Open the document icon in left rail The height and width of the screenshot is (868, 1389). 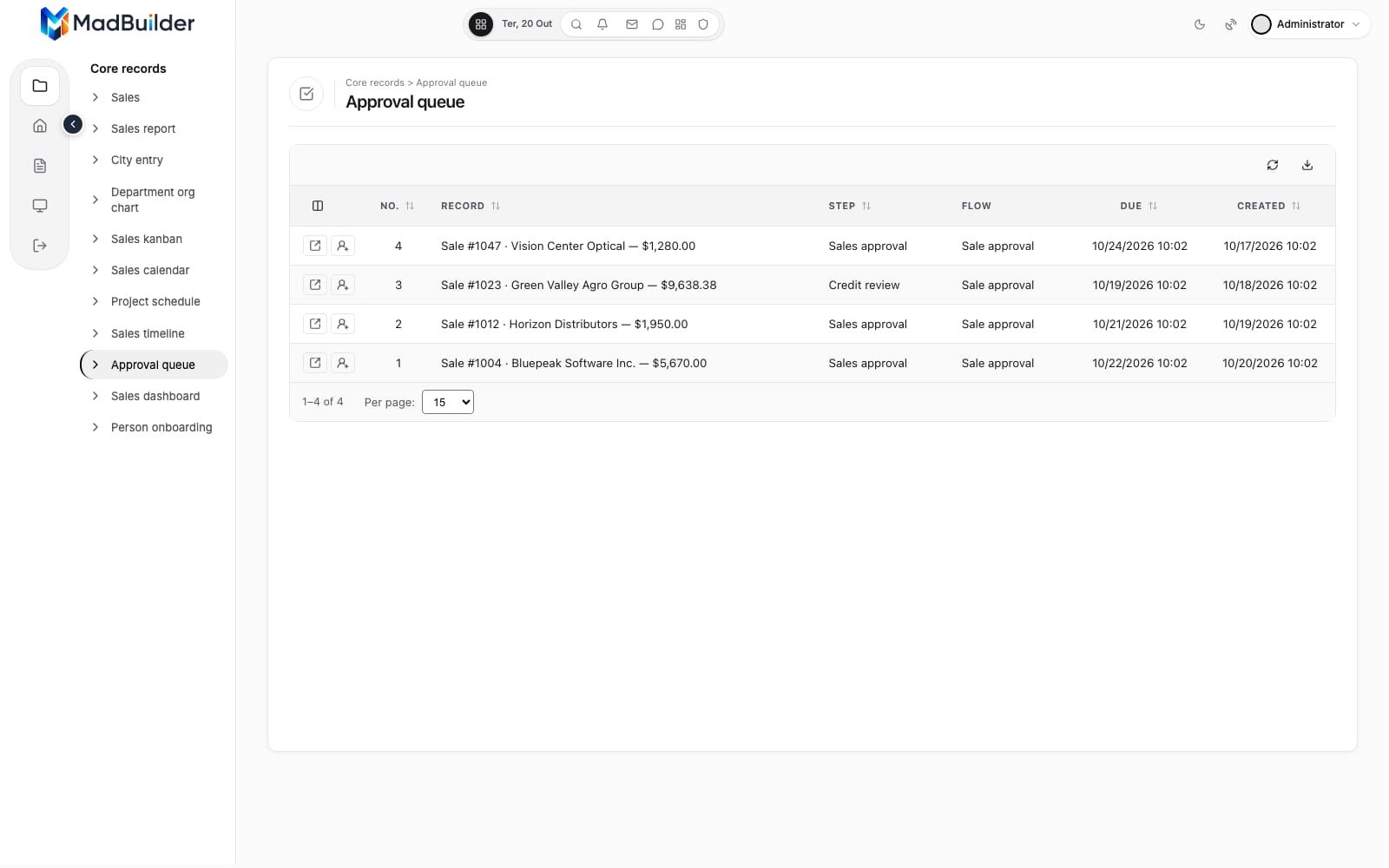(x=40, y=166)
